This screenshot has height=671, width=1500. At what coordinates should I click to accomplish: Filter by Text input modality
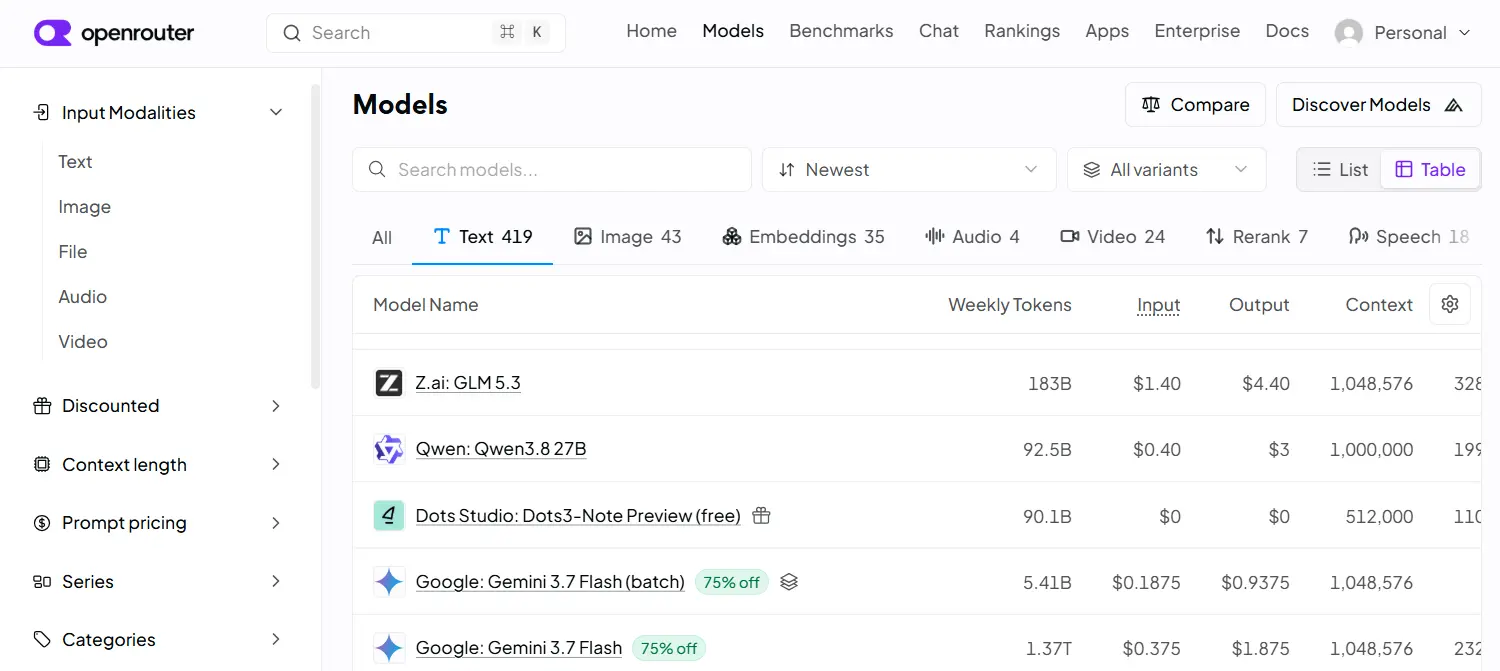click(75, 161)
